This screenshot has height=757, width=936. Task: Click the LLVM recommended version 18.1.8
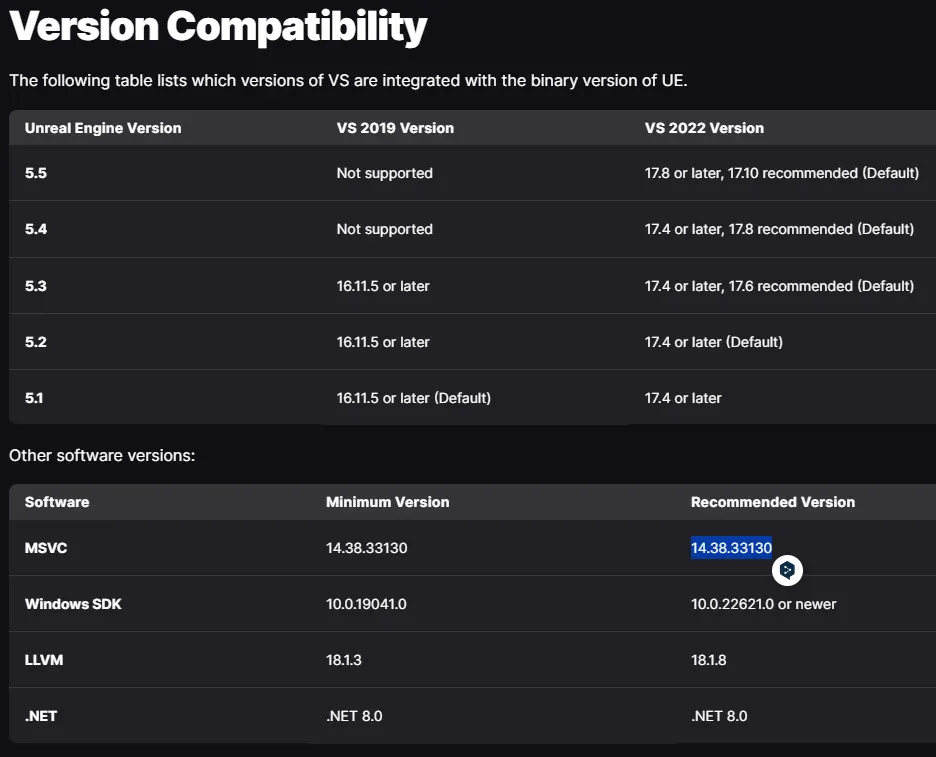pyautogui.click(x=711, y=660)
